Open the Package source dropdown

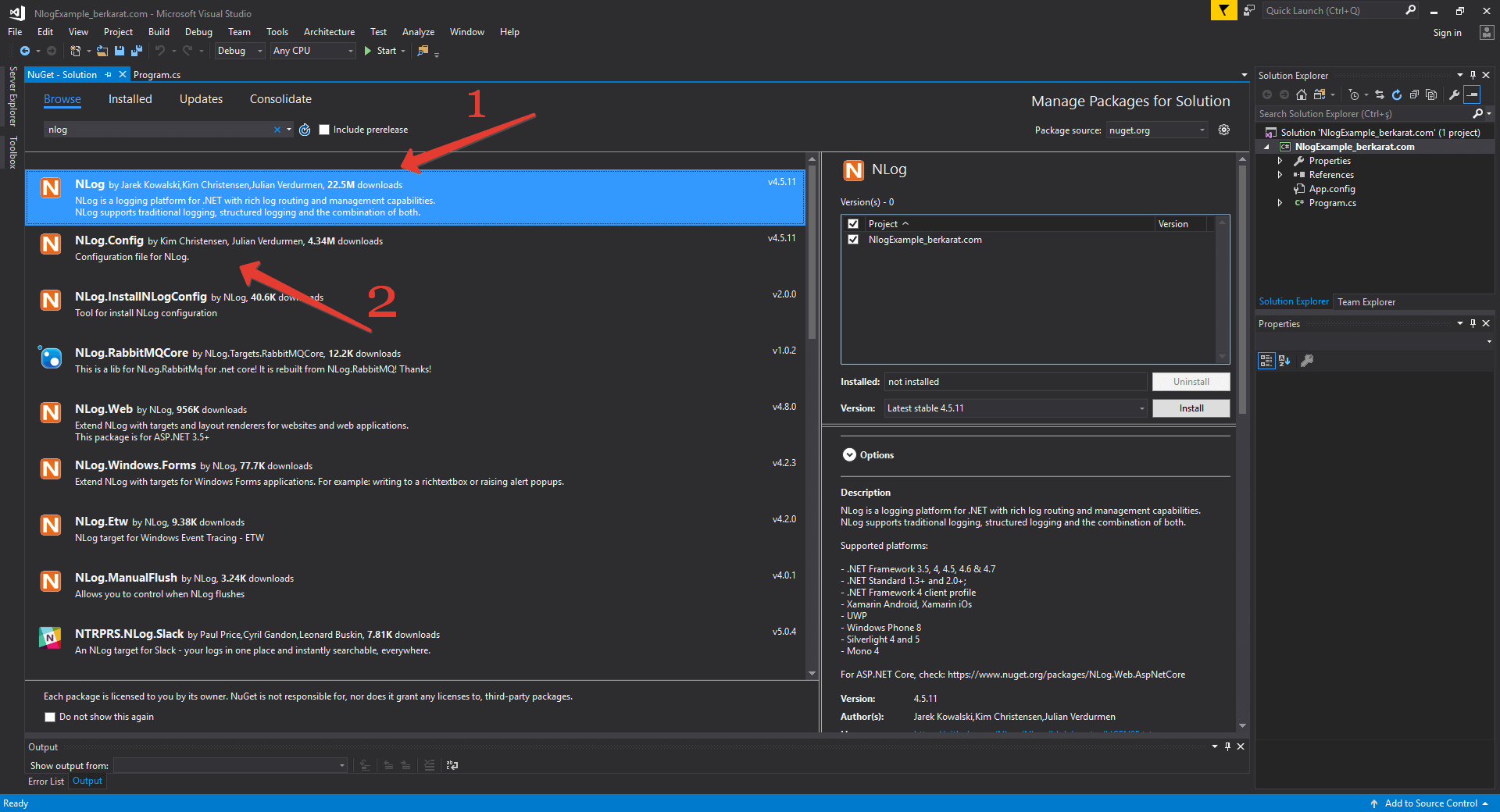[1157, 130]
